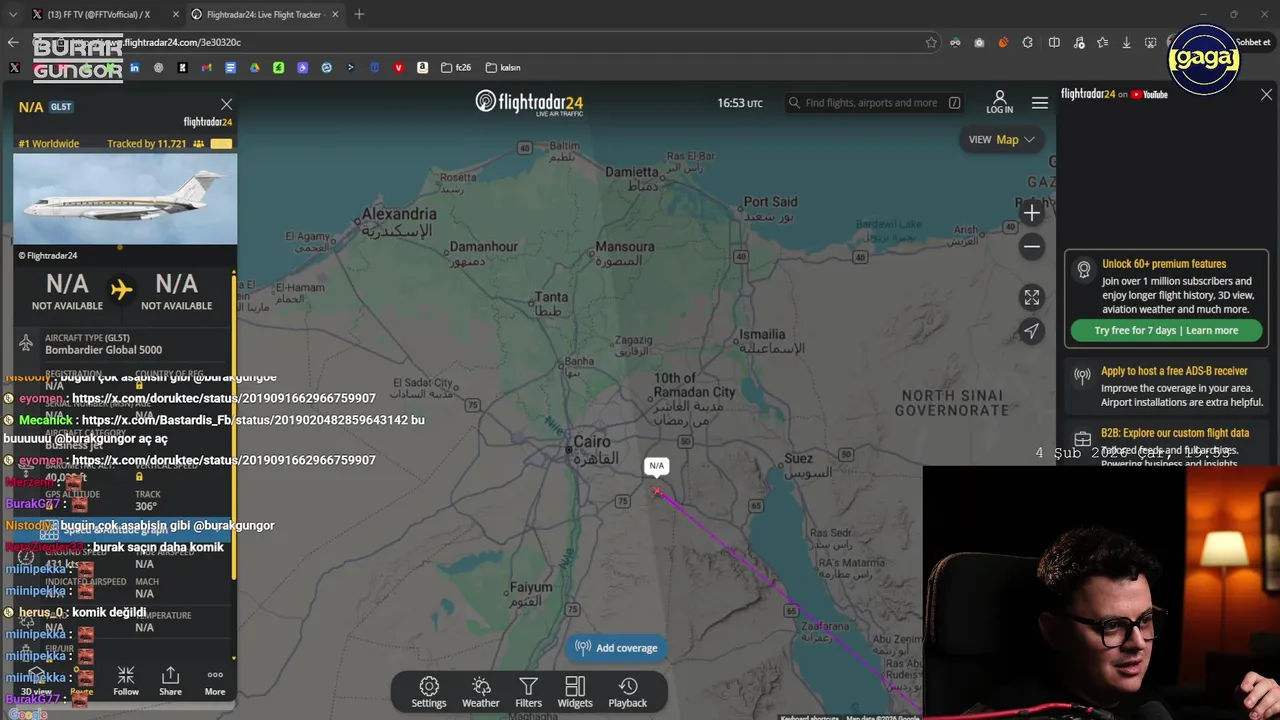Viewport: 1280px width, 720px height.
Task: Toggle browser split screen icon
Action: [x=1054, y=42]
